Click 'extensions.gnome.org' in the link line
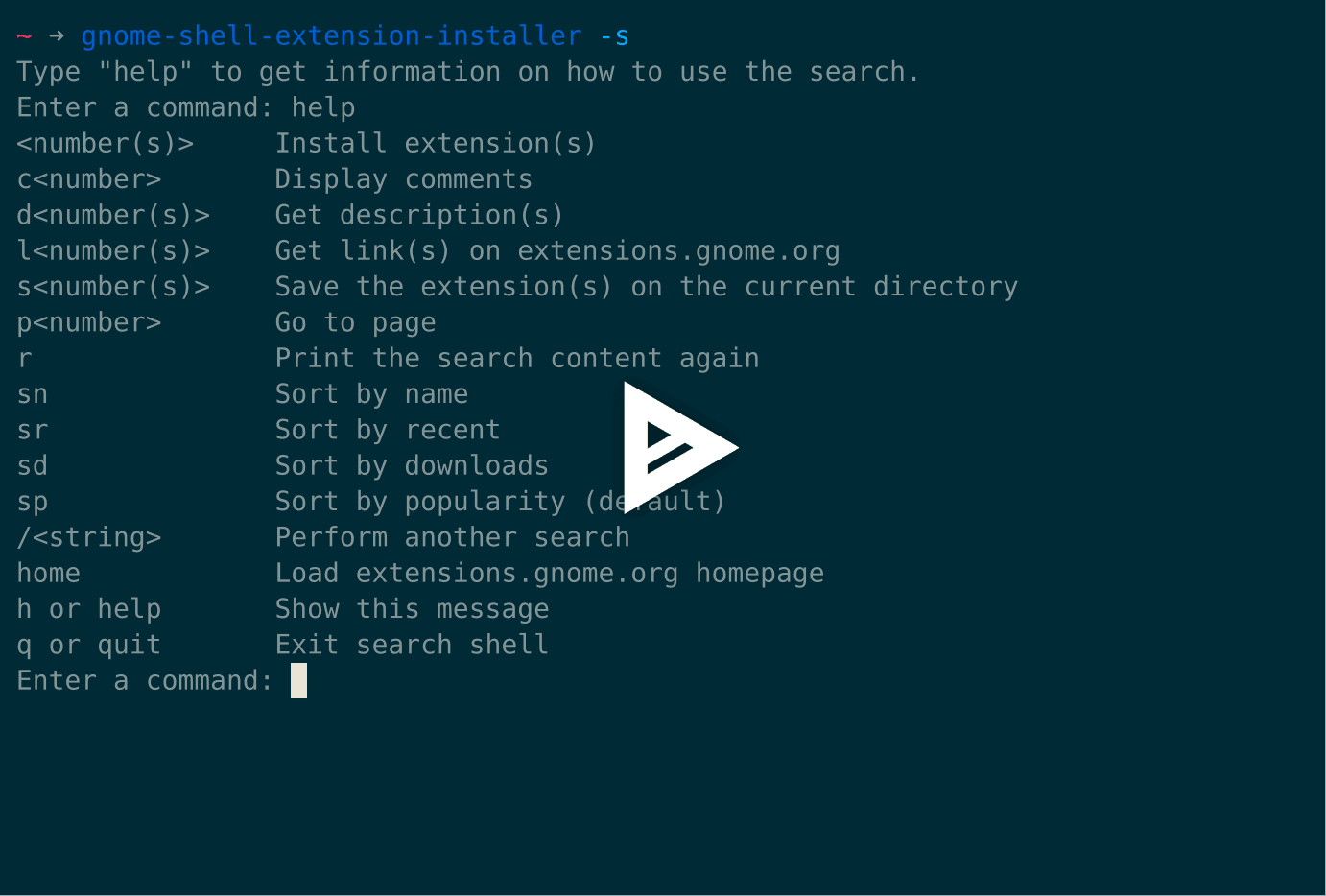 click(678, 251)
